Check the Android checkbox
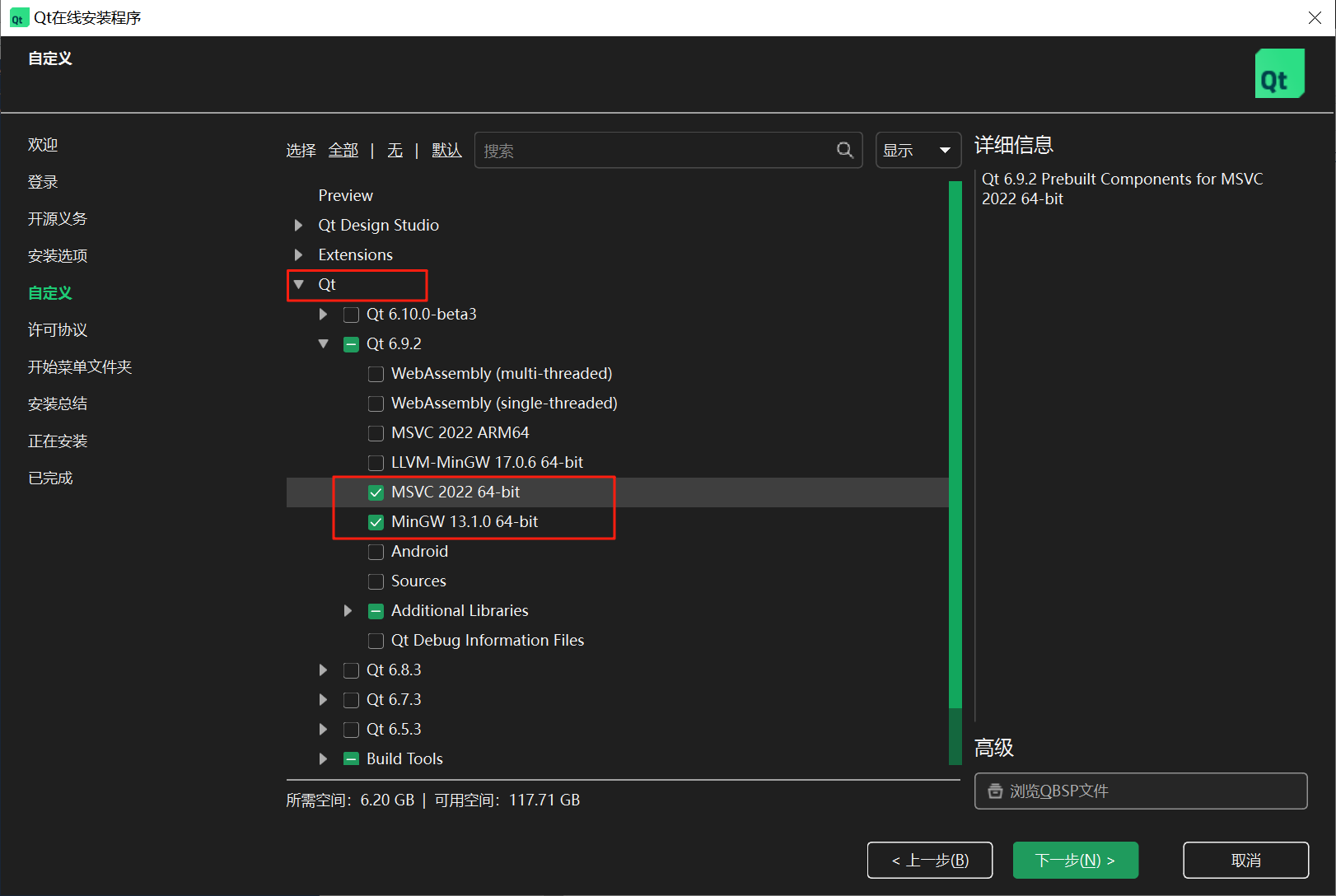 376,552
